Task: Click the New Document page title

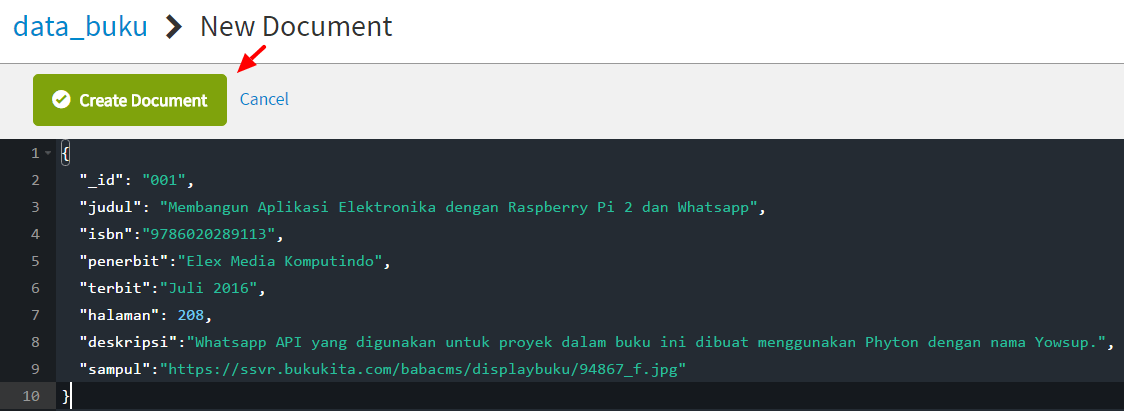Action: [x=296, y=26]
